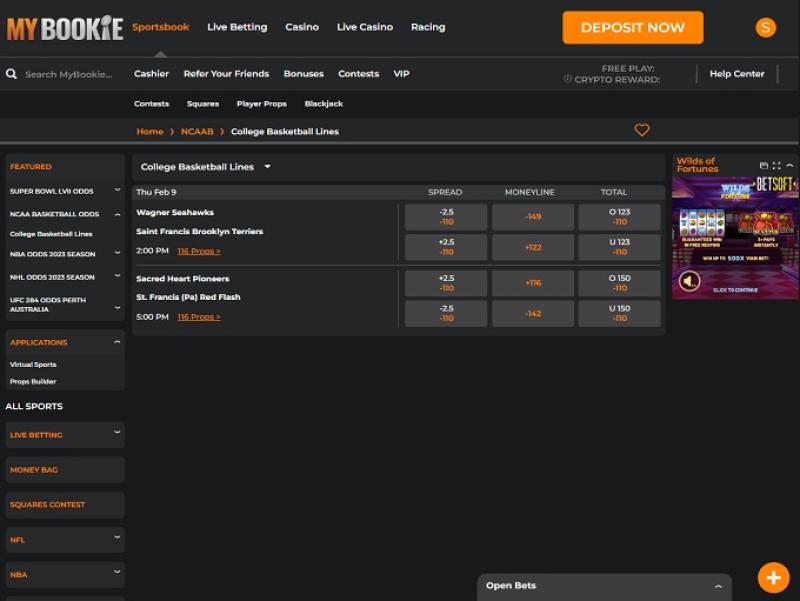Open the College Basketball Lines dropdown
Screen dimensions: 800x601
[206, 167]
